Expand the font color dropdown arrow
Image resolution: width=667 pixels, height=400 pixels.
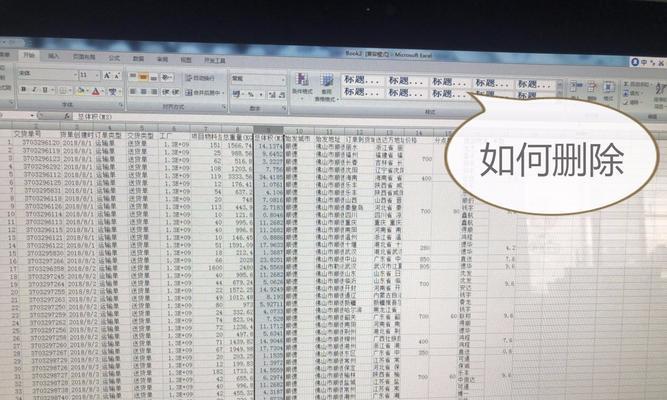click(x=103, y=91)
